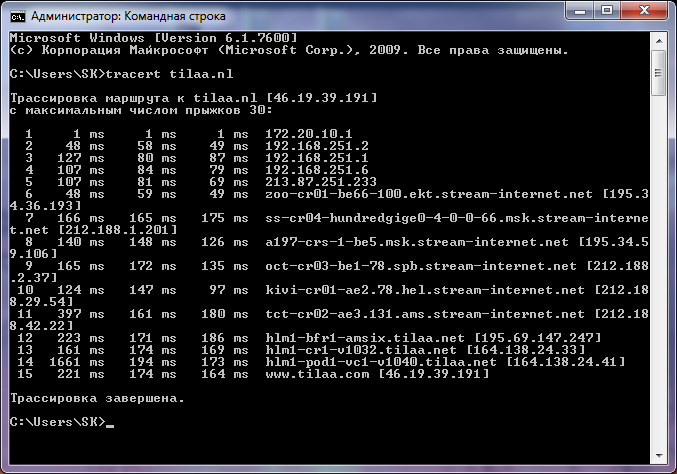The image size is (677, 474).
Task: Click the vertical scrollbar thumb
Action: 658,76
